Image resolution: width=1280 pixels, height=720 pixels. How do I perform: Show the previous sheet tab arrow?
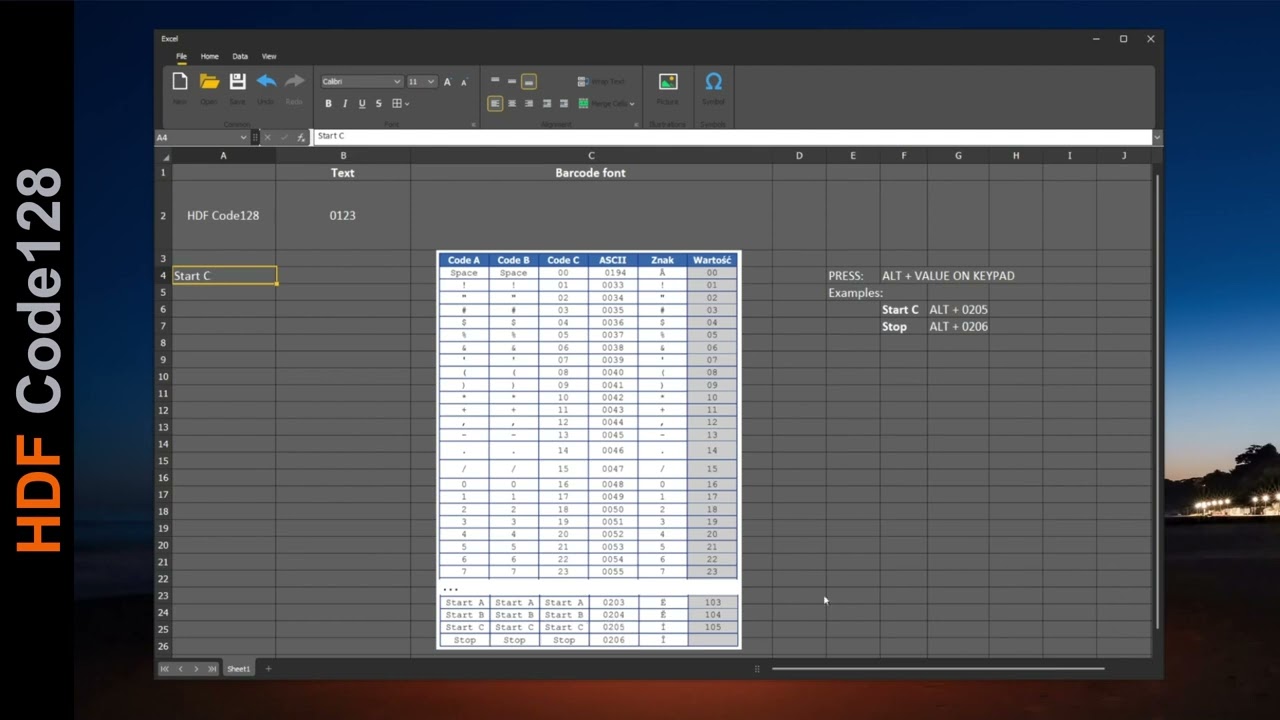(180, 669)
